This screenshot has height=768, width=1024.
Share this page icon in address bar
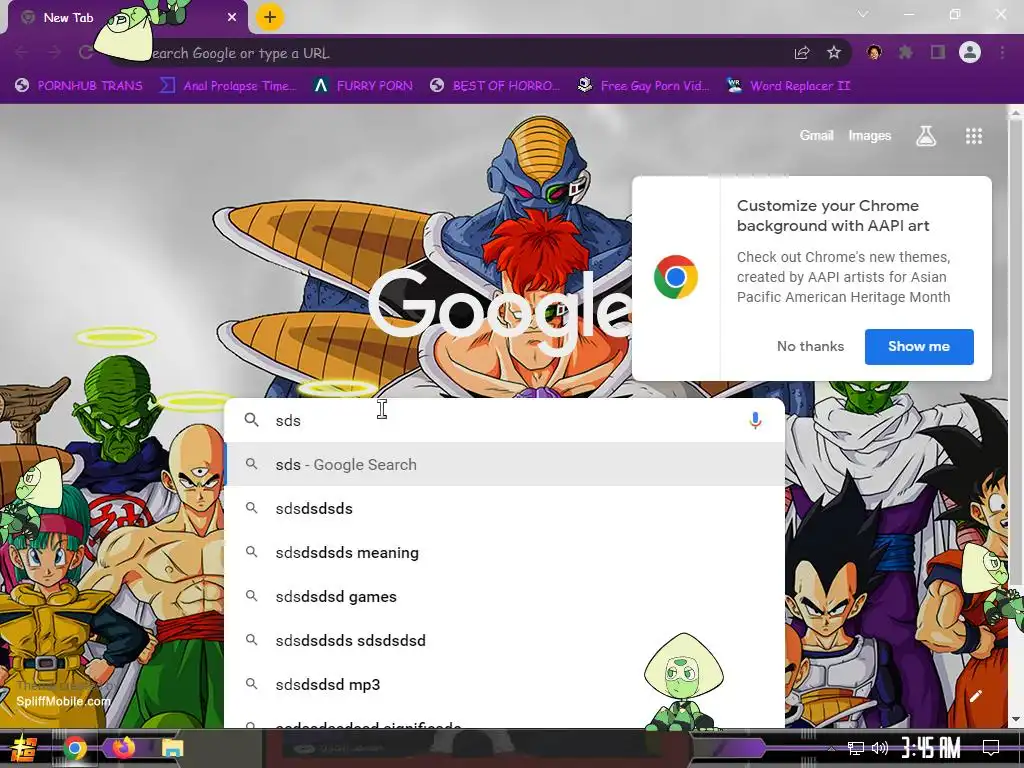pos(802,53)
